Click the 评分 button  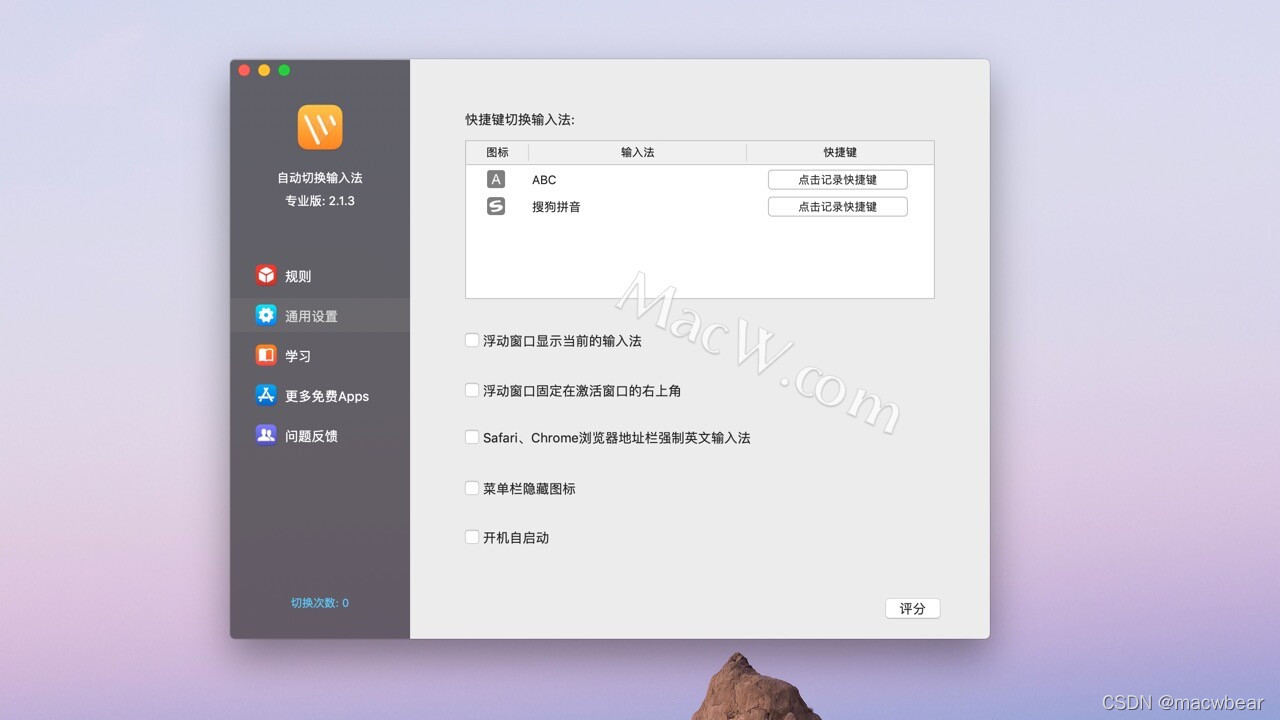tap(912, 608)
